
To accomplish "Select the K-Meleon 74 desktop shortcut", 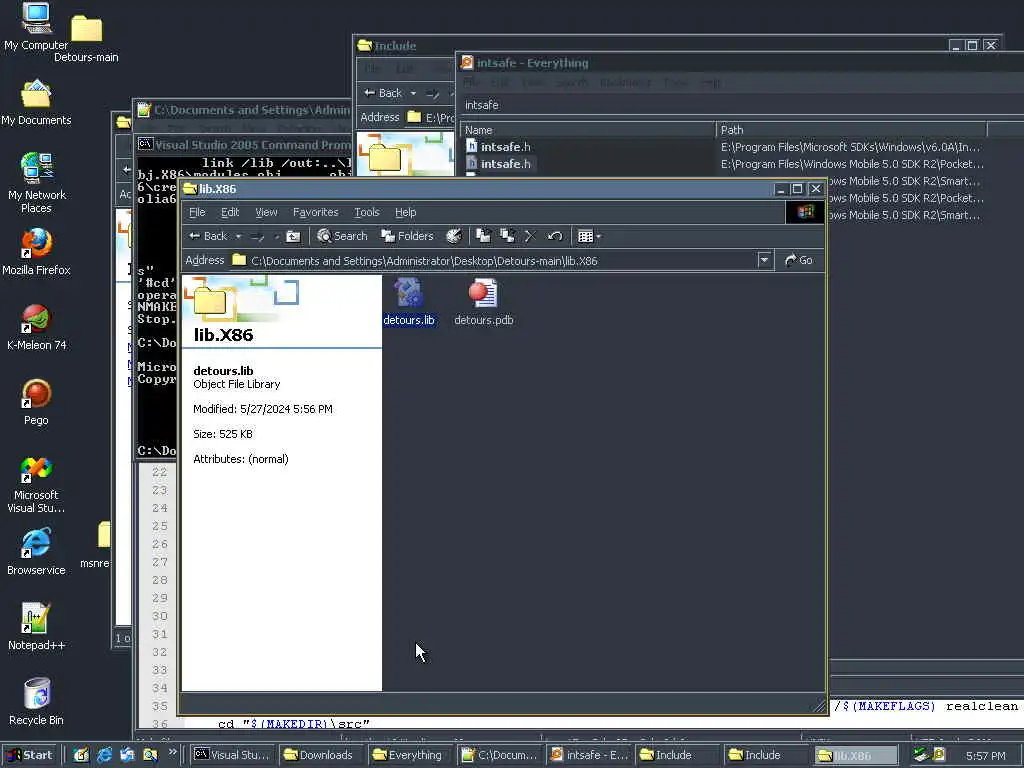I will tap(36, 327).
